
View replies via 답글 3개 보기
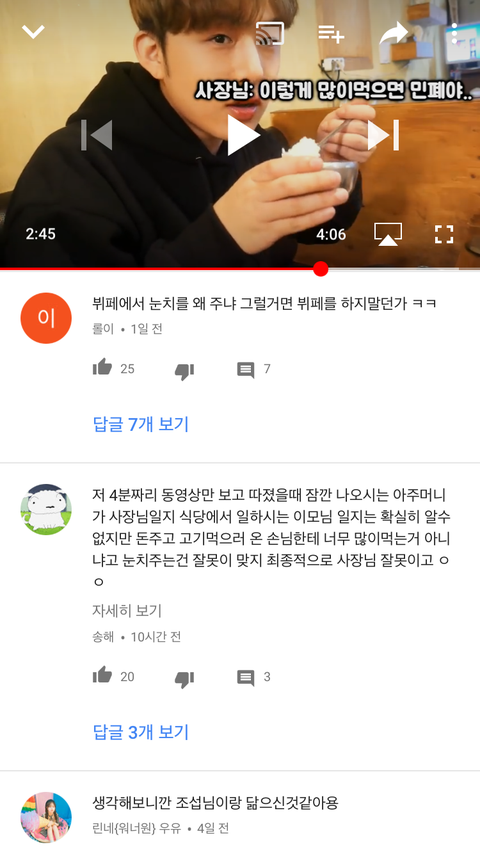pos(141,731)
